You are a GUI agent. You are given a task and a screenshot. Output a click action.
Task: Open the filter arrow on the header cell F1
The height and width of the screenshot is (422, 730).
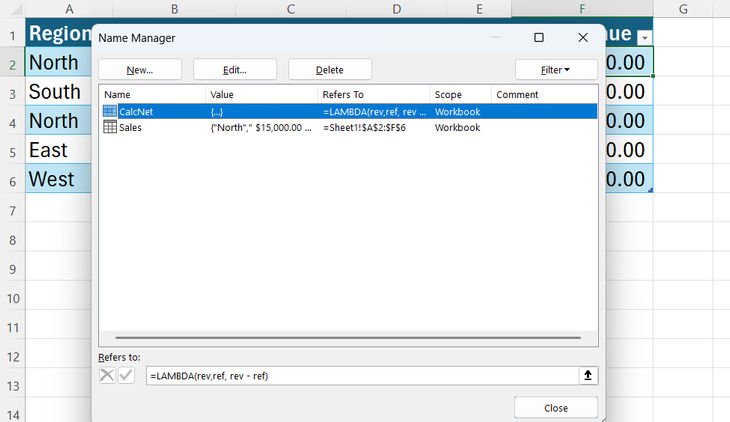(x=644, y=37)
